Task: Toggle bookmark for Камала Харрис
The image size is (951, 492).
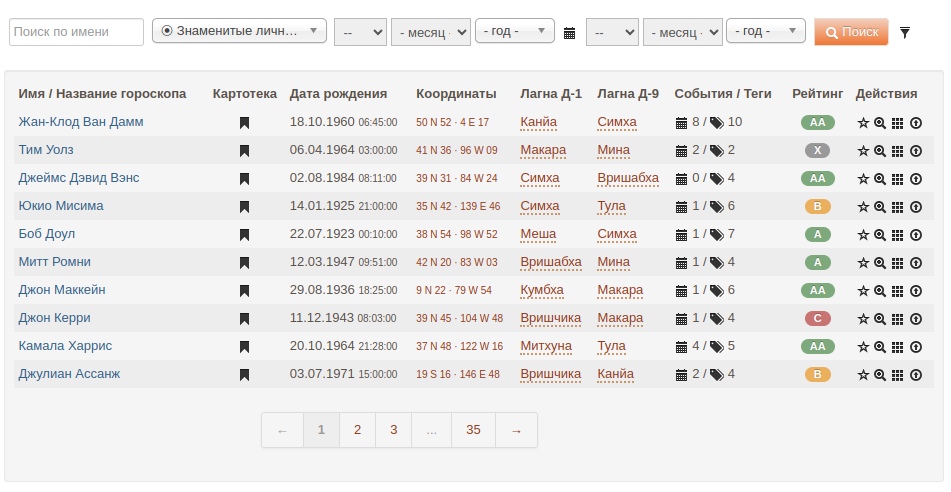Action: 244,346
